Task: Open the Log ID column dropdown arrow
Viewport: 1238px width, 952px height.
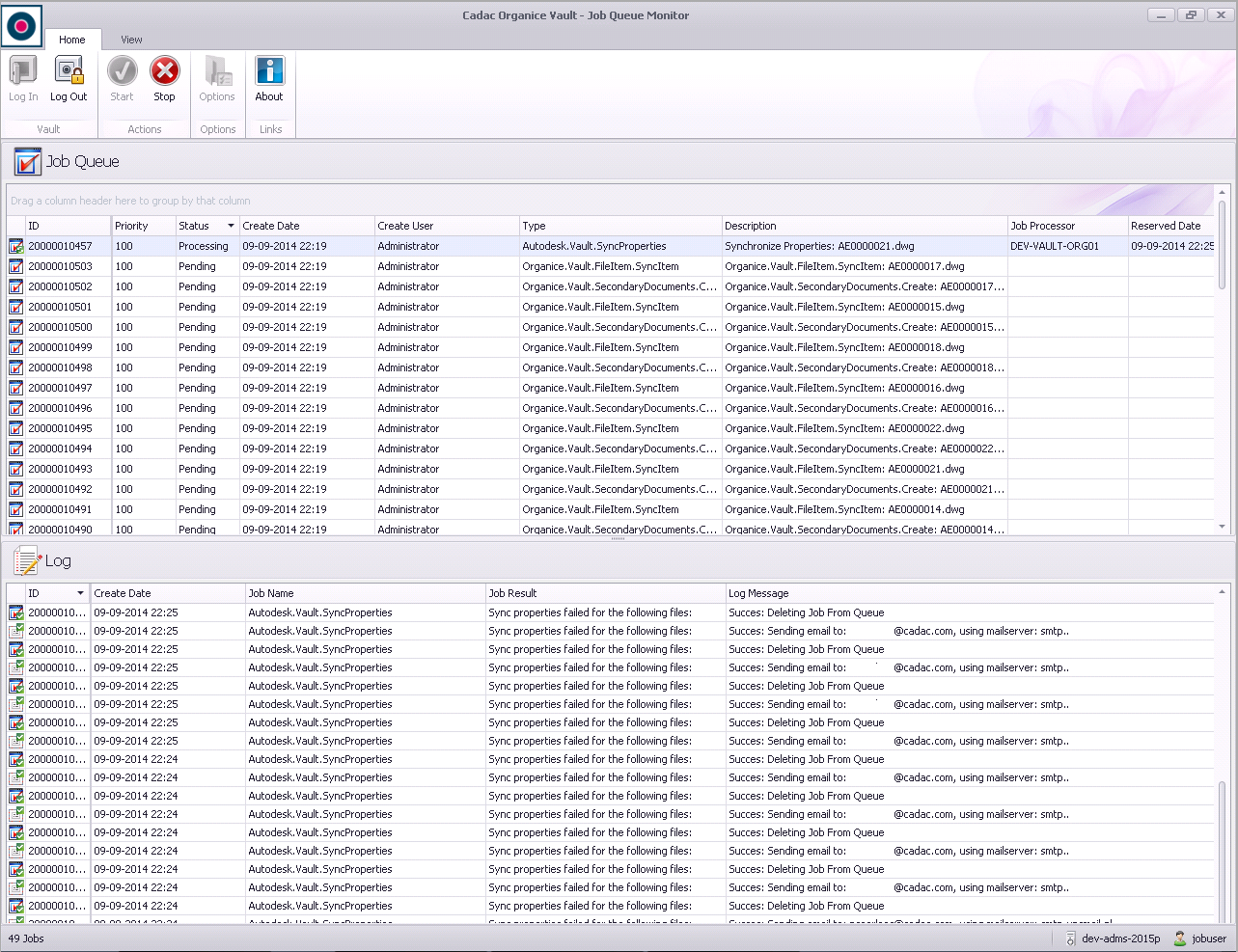Action: point(81,593)
